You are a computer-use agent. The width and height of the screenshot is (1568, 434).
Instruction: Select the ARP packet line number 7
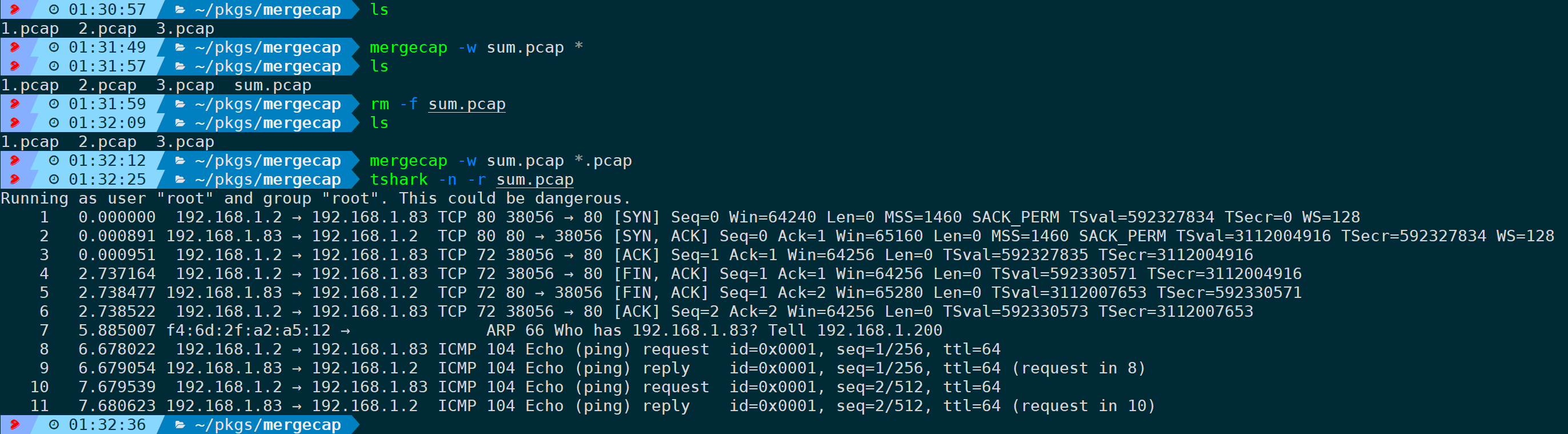(x=44, y=331)
